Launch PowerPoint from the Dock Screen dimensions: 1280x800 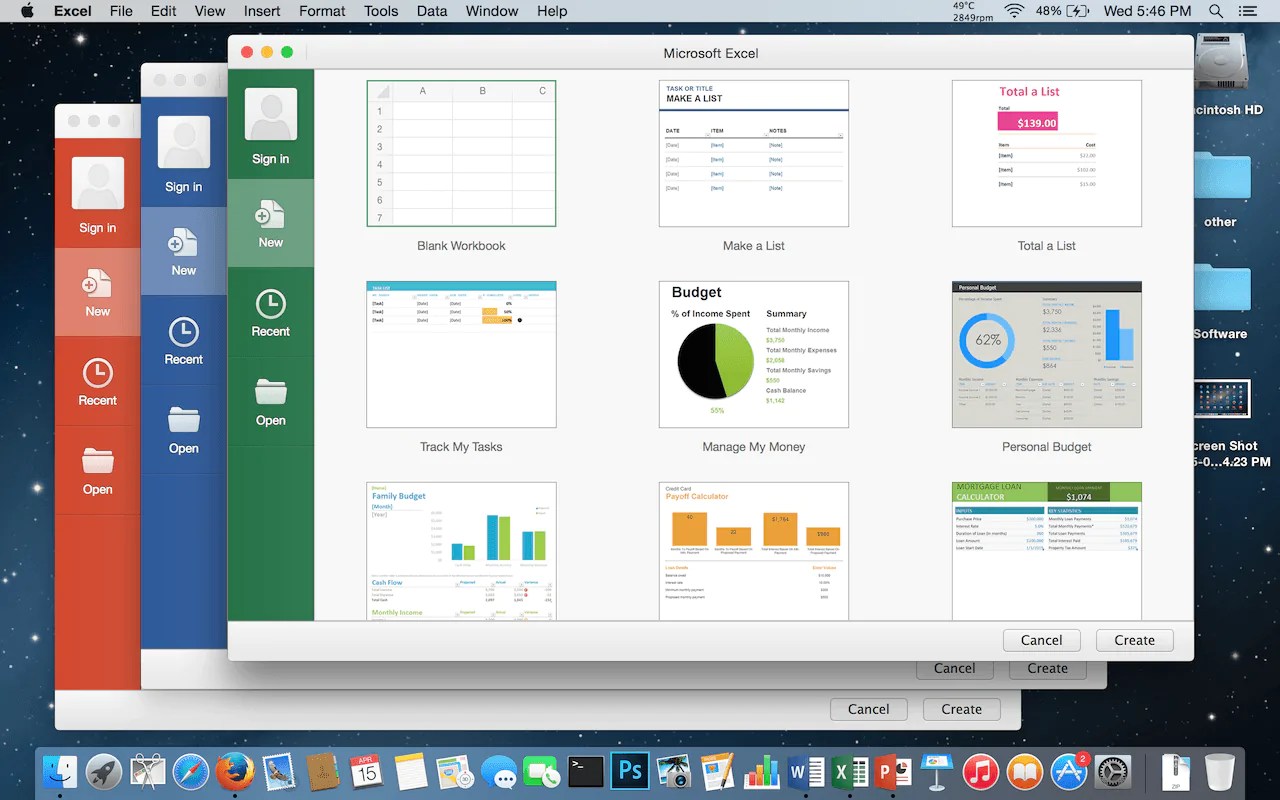[x=893, y=772]
